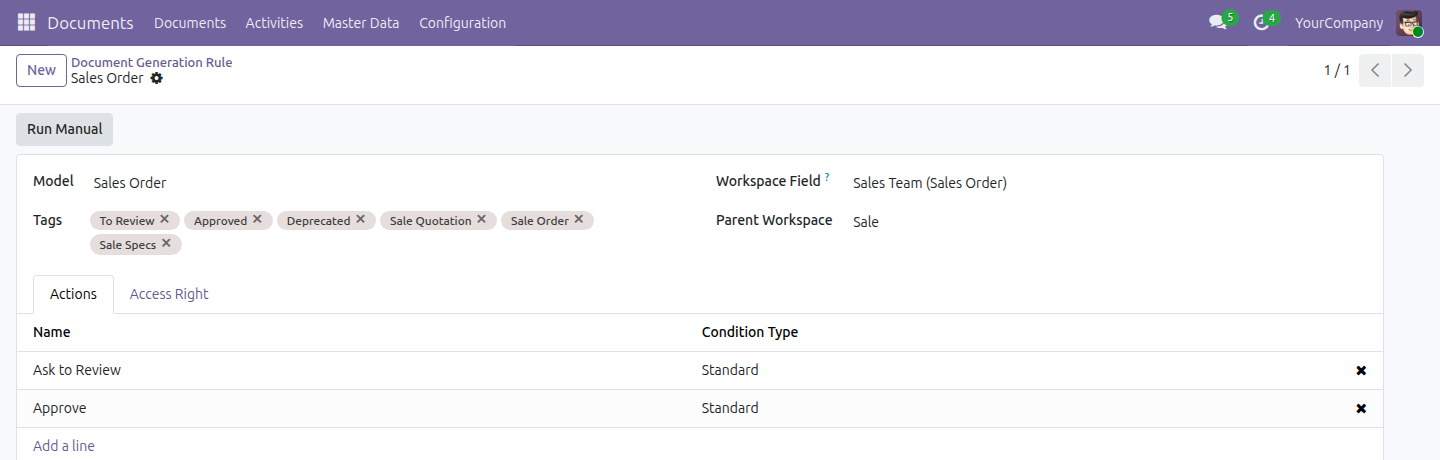This screenshot has width=1440, height=460.
Task: Switch to the Access Right tab
Action: tap(169, 294)
